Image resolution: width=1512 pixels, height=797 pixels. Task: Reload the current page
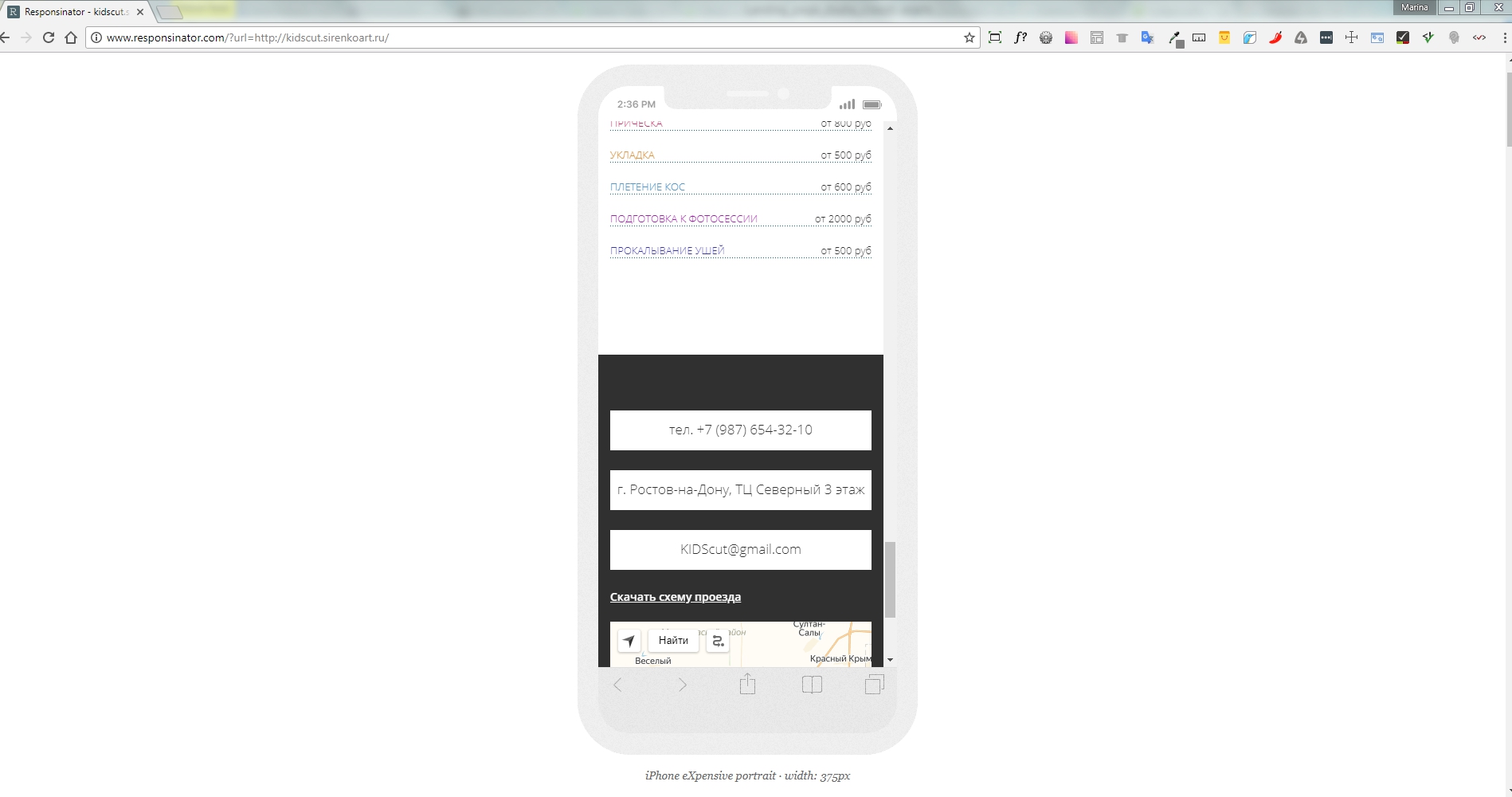(49, 37)
